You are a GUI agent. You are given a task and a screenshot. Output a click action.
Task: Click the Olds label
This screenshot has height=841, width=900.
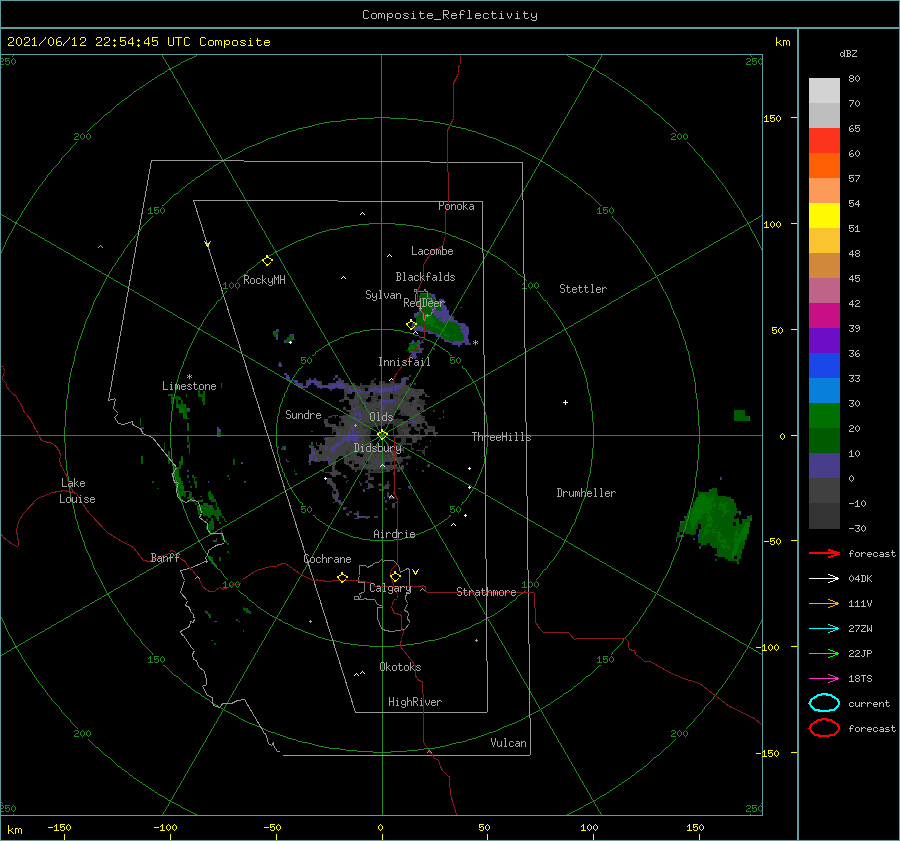[x=381, y=417]
